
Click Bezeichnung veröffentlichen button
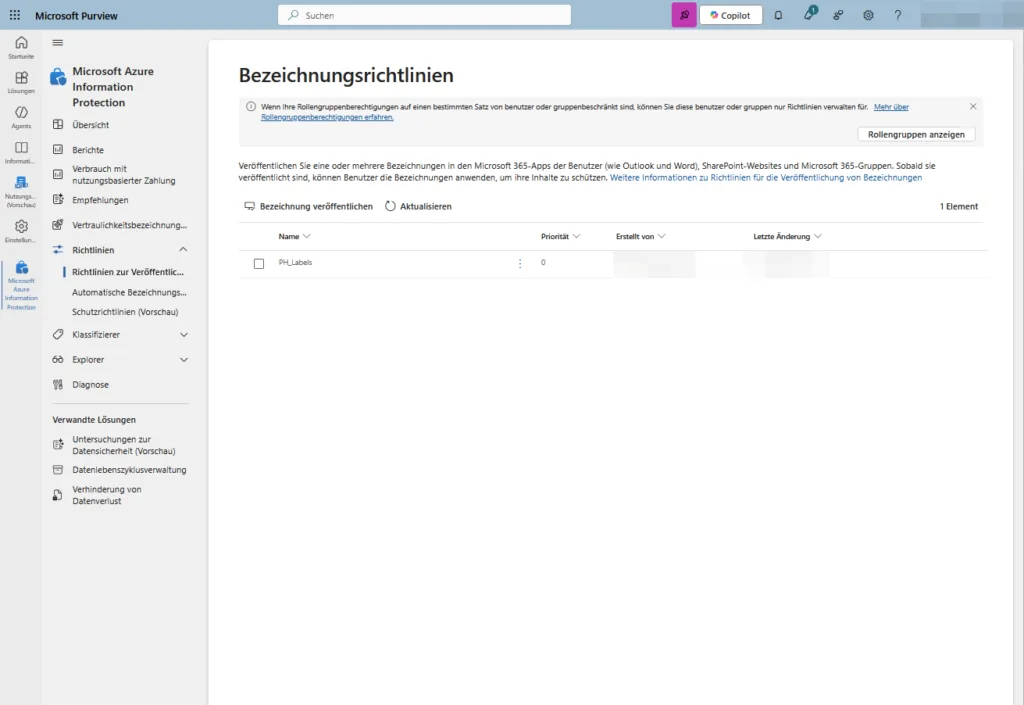coord(309,206)
